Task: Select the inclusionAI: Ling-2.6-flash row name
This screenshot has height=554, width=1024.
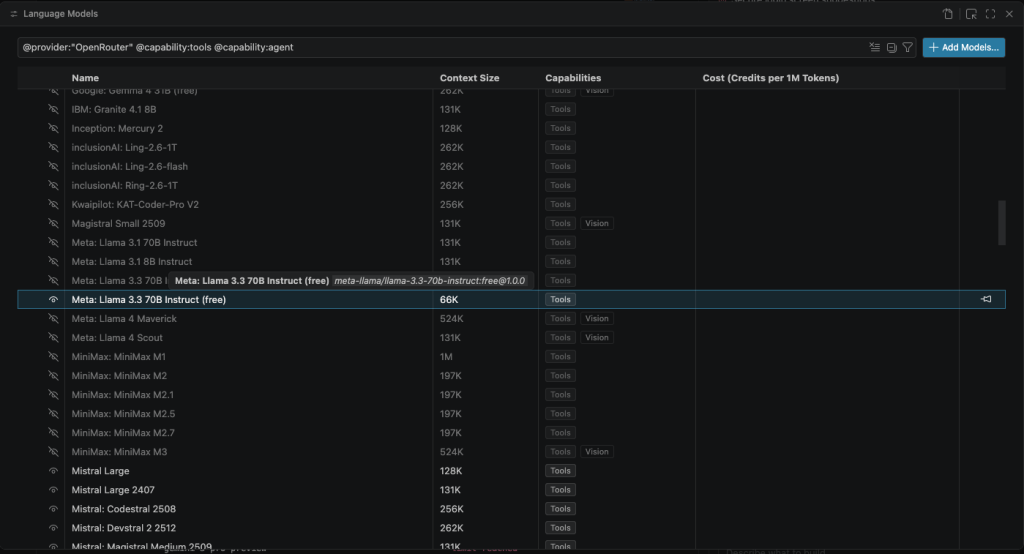Action: [129, 166]
